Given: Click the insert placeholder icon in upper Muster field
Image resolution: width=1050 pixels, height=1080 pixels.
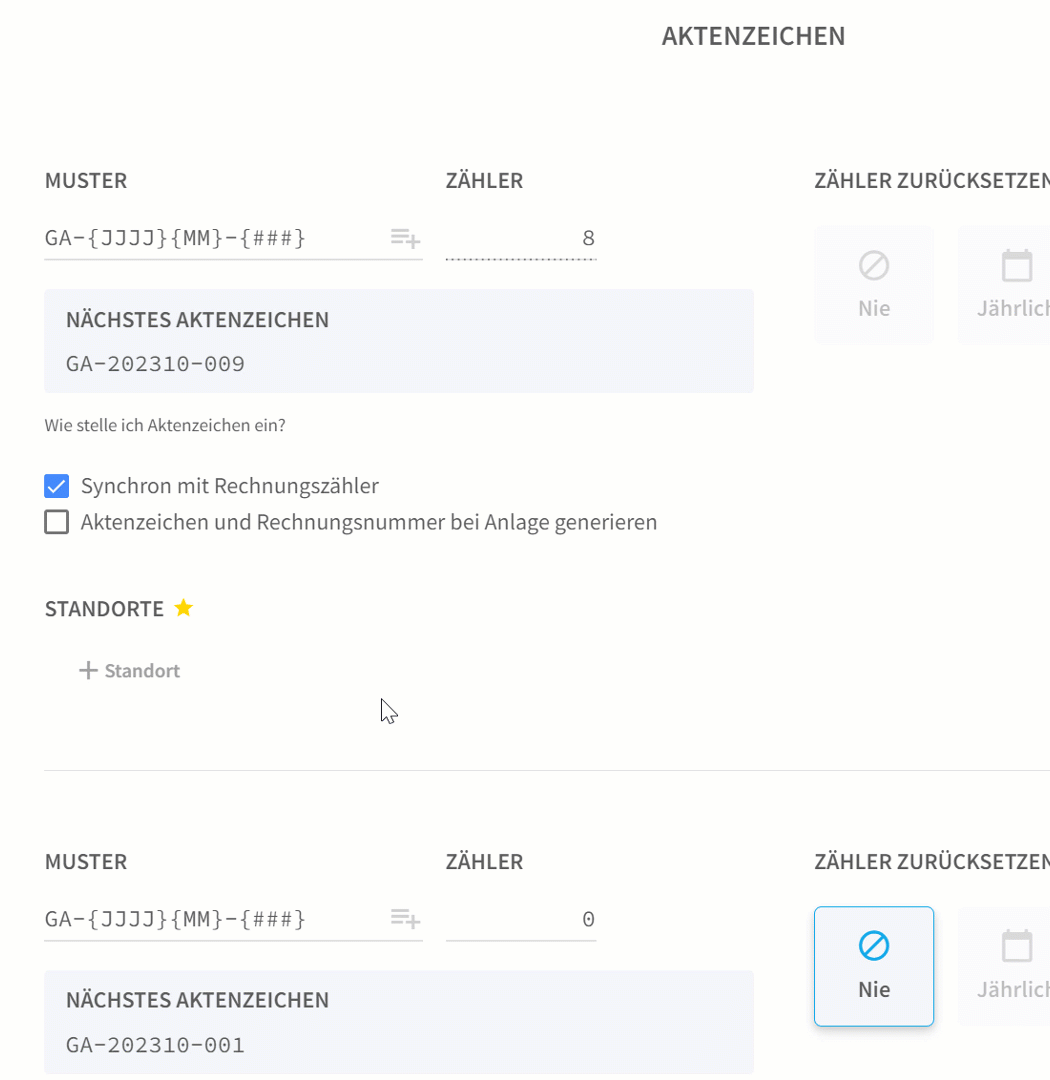Looking at the screenshot, I should (x=405, y=238).
